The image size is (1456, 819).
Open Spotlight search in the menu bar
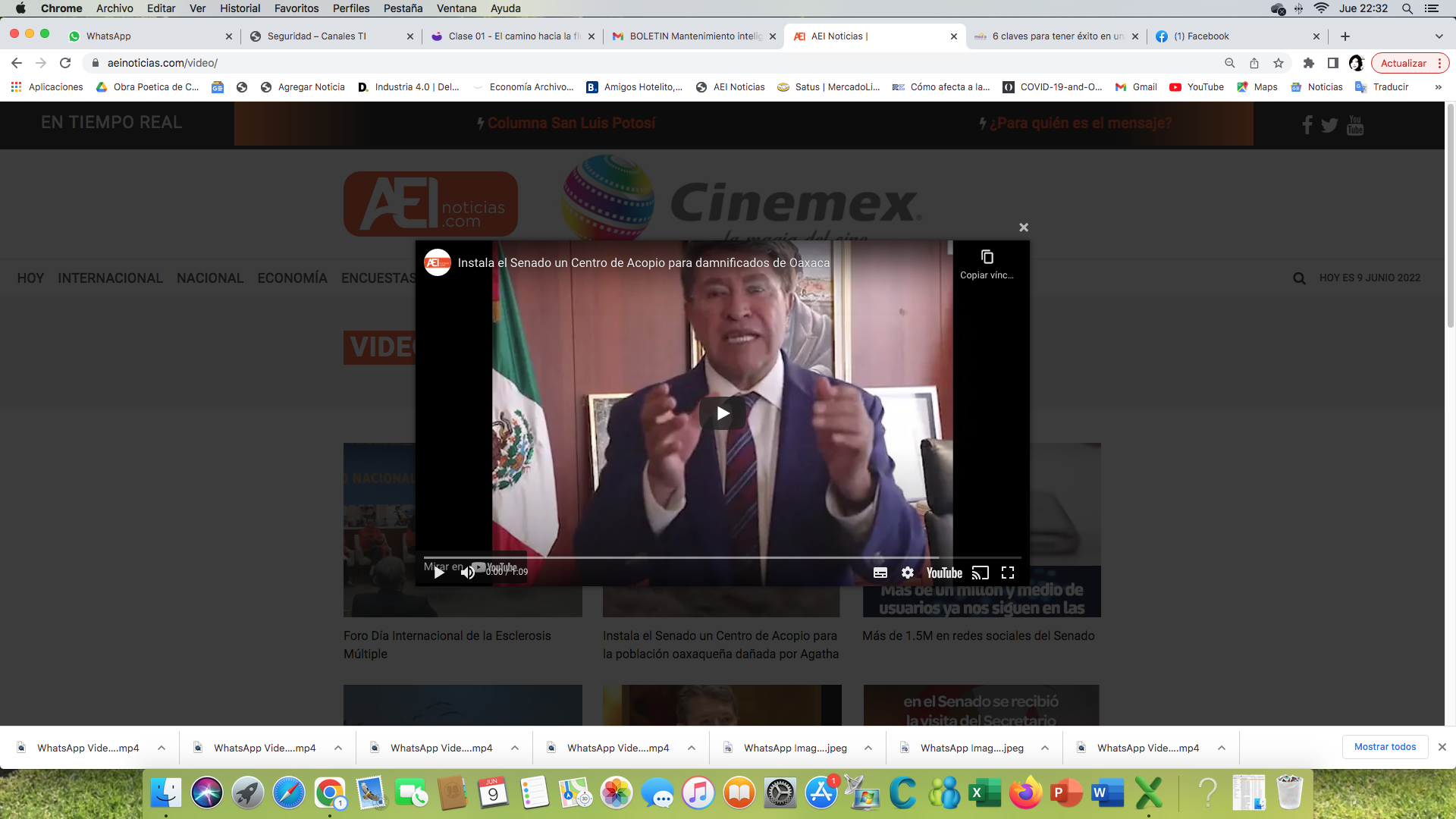coord(1407,8)
